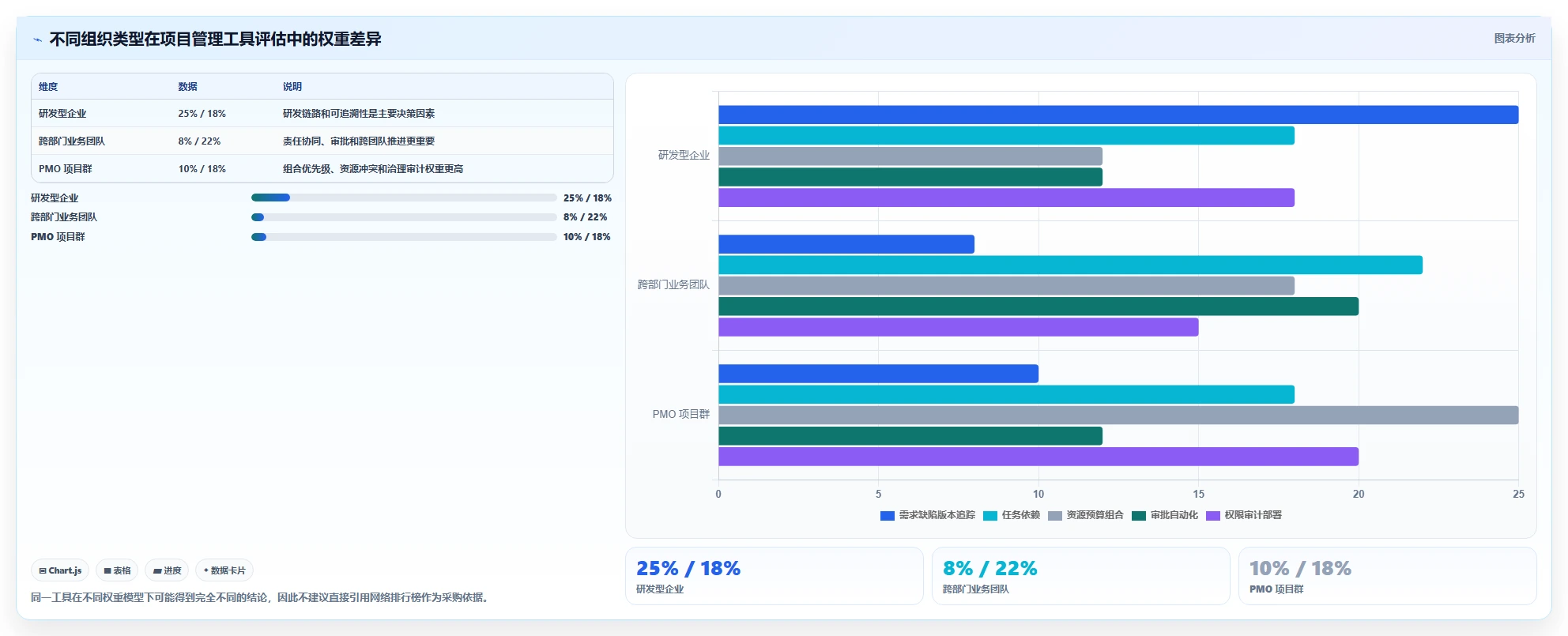Click the 20 tick on the chart axis
This screenshot has height=636, width=1568.
1359,495
